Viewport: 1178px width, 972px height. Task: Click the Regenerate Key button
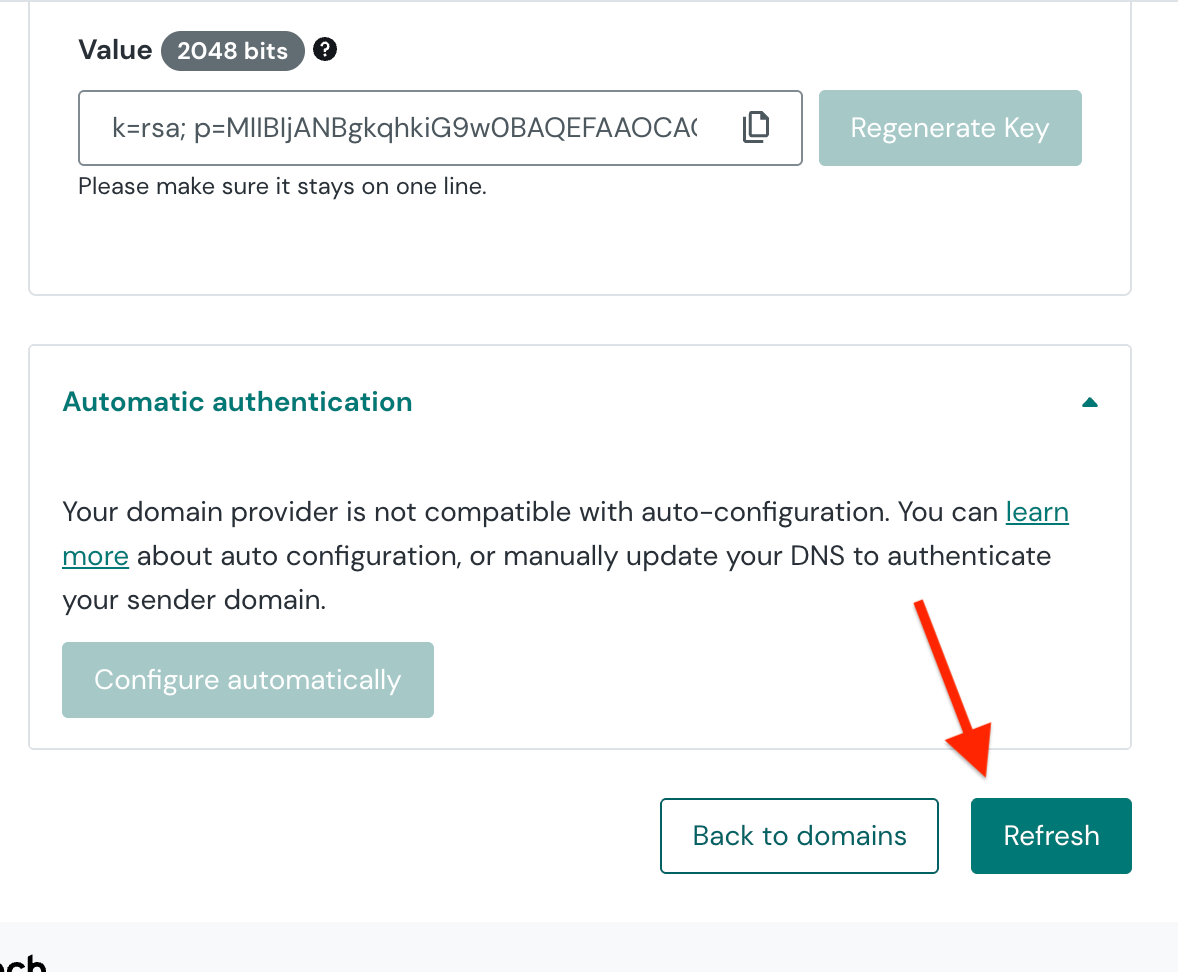click(950, 128)
